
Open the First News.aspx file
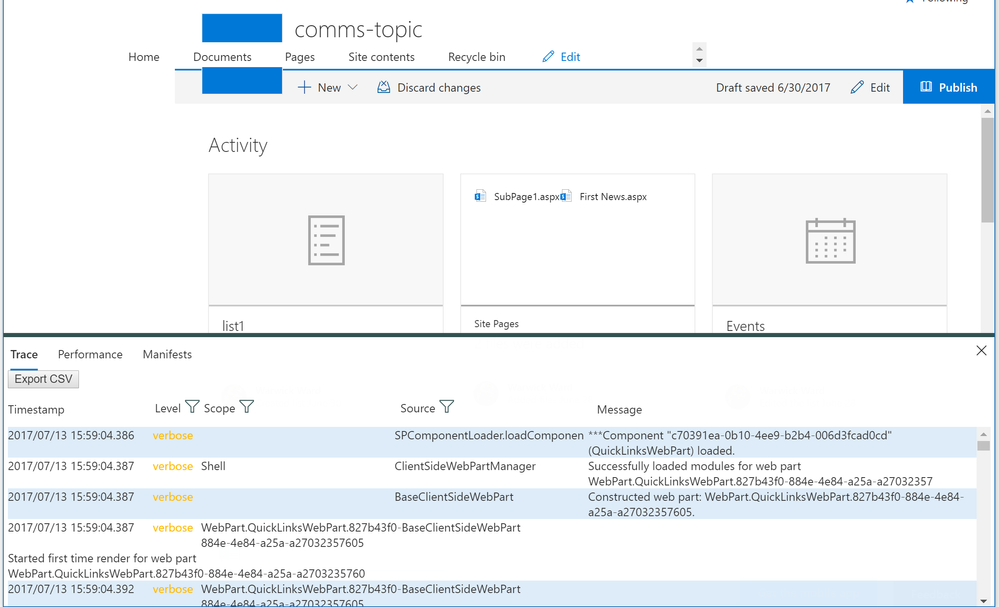pos(613,197)
